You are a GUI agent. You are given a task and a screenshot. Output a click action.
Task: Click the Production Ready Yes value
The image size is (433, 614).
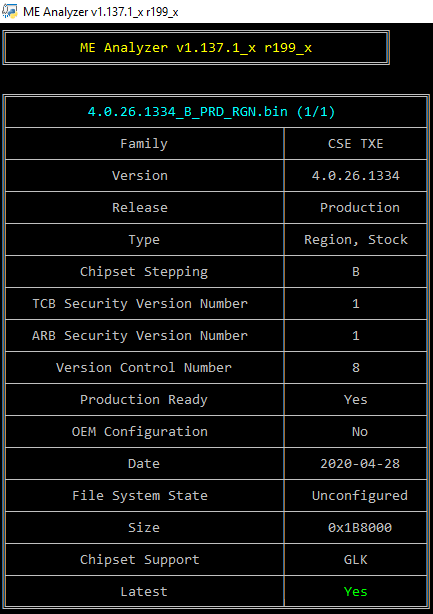pos(355,400)
